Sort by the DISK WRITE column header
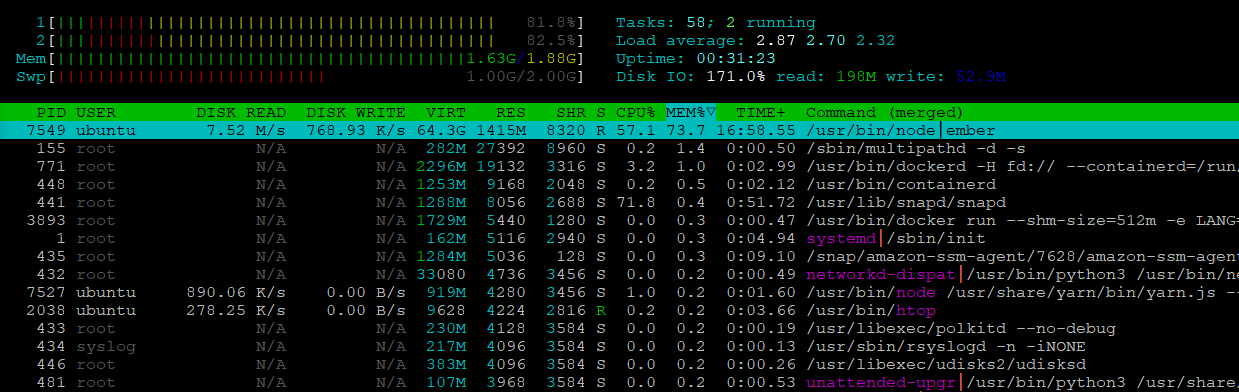Screen dimensions: 1239x392 click(356, 112)
